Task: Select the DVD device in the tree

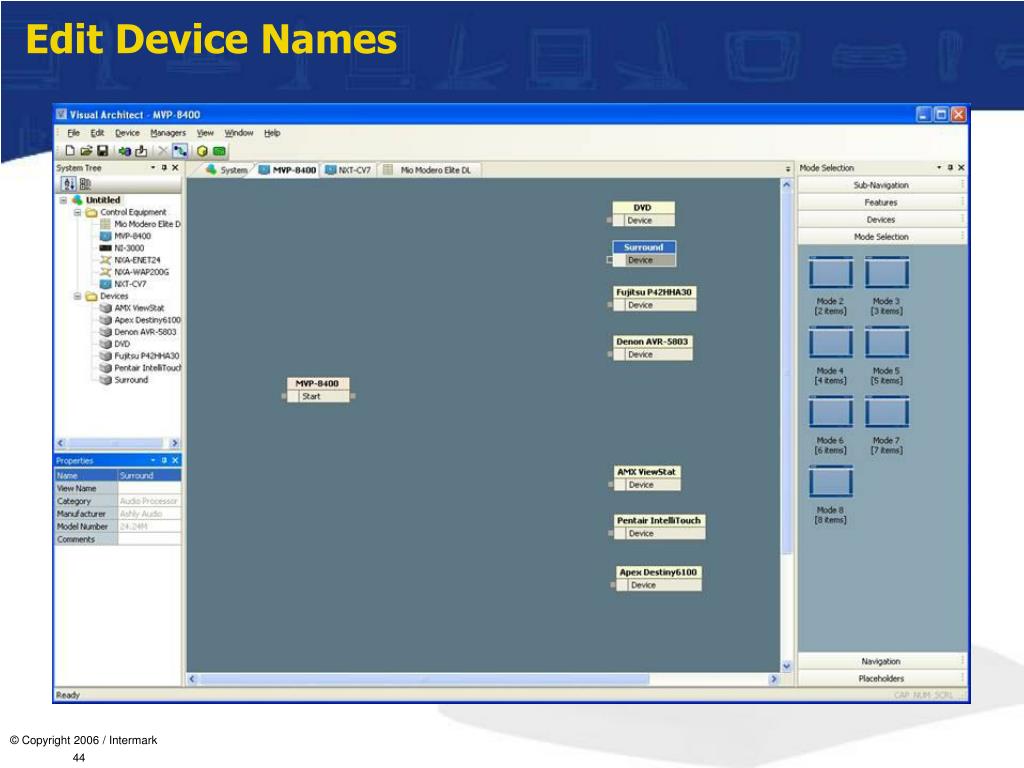Action: coord(115,344)
